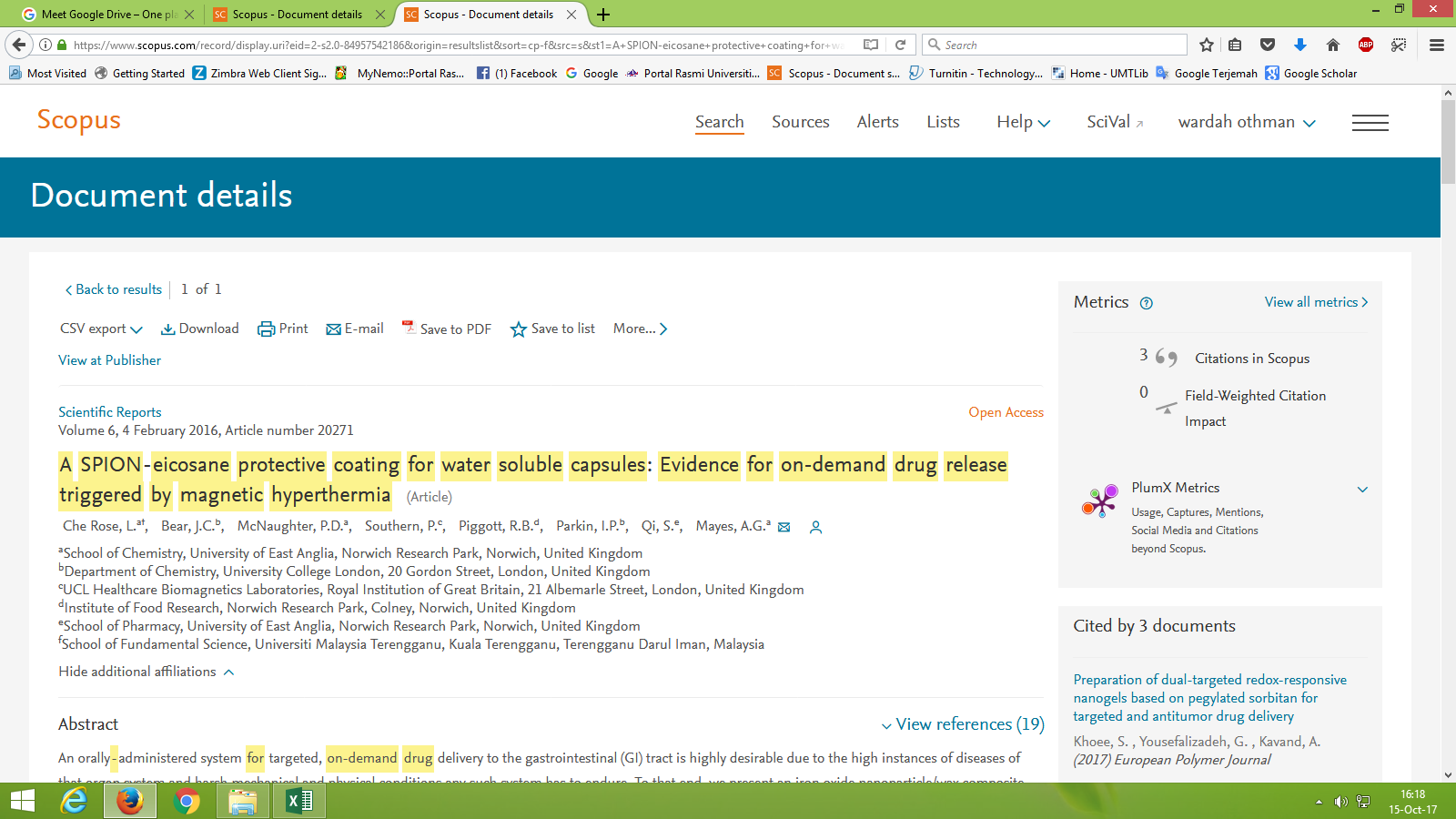The height and width of the screenshot is (819, 1456).
Task: Click Firefox bookmark star icon
Action: (1207, 45)
